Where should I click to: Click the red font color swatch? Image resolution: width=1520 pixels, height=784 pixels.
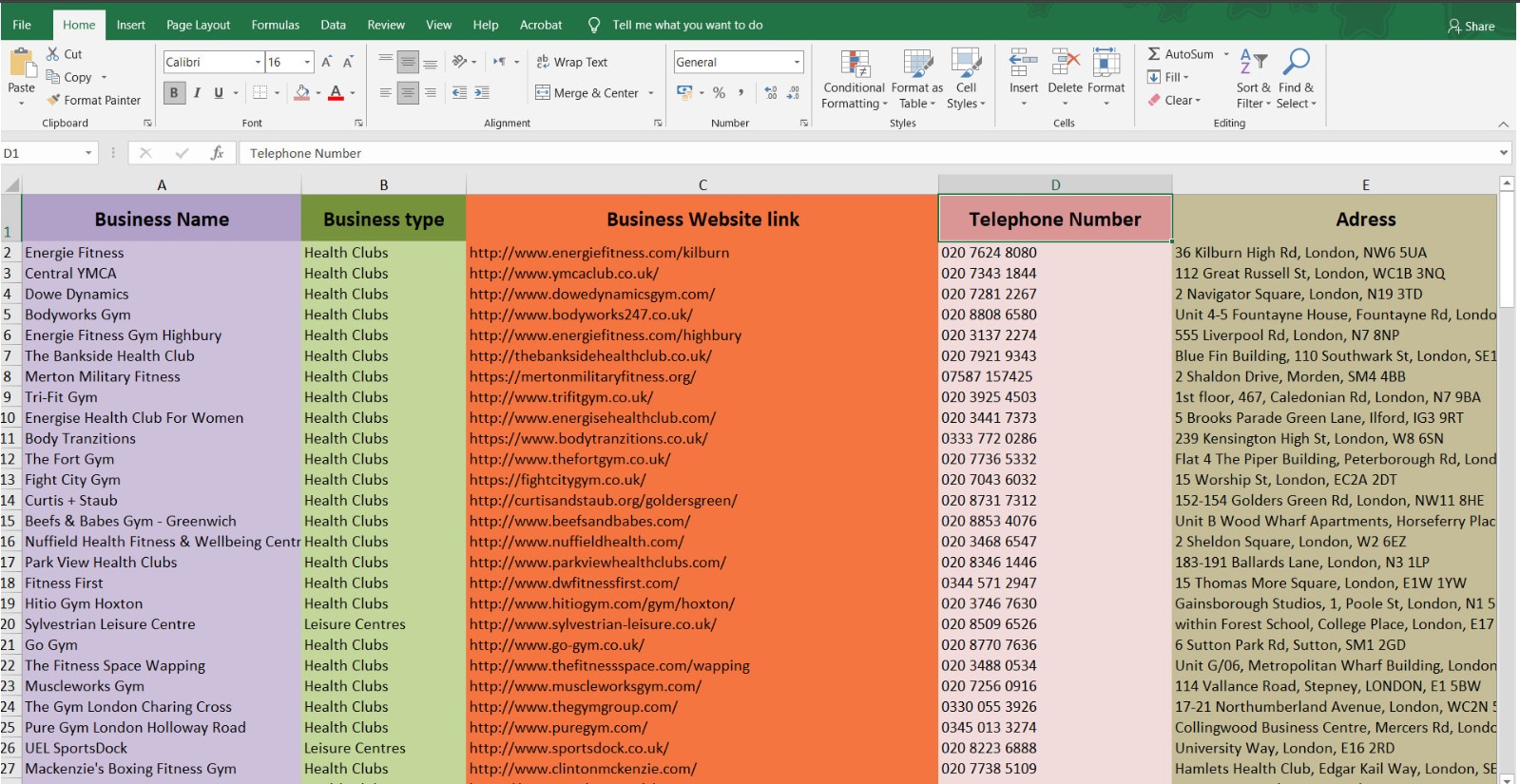[336, 92]
